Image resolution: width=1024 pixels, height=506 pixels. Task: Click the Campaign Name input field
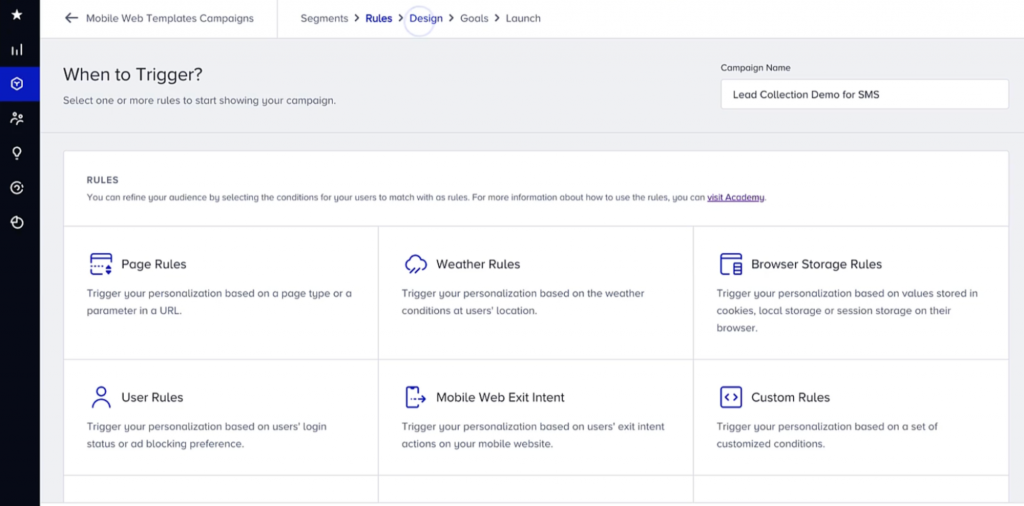click(864, 95)
